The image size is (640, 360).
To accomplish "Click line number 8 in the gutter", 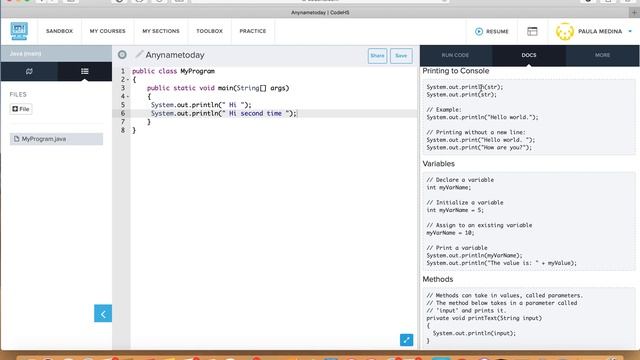I will point(123,130).
